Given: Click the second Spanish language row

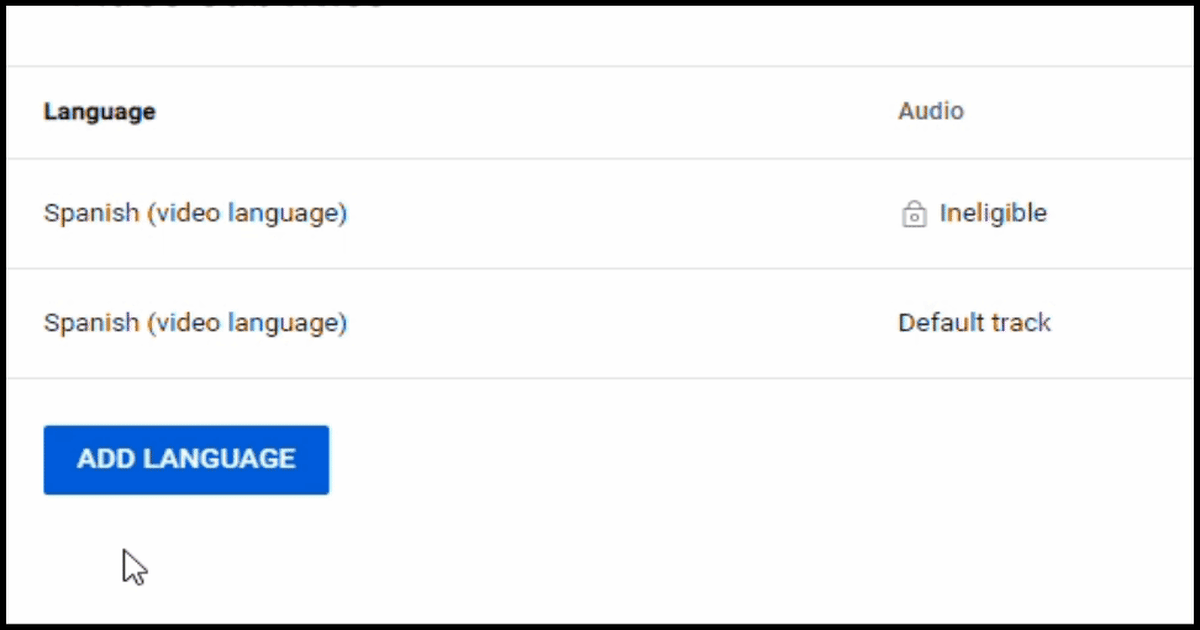Looking at the screenshot, I should click(x=400, y=322).
